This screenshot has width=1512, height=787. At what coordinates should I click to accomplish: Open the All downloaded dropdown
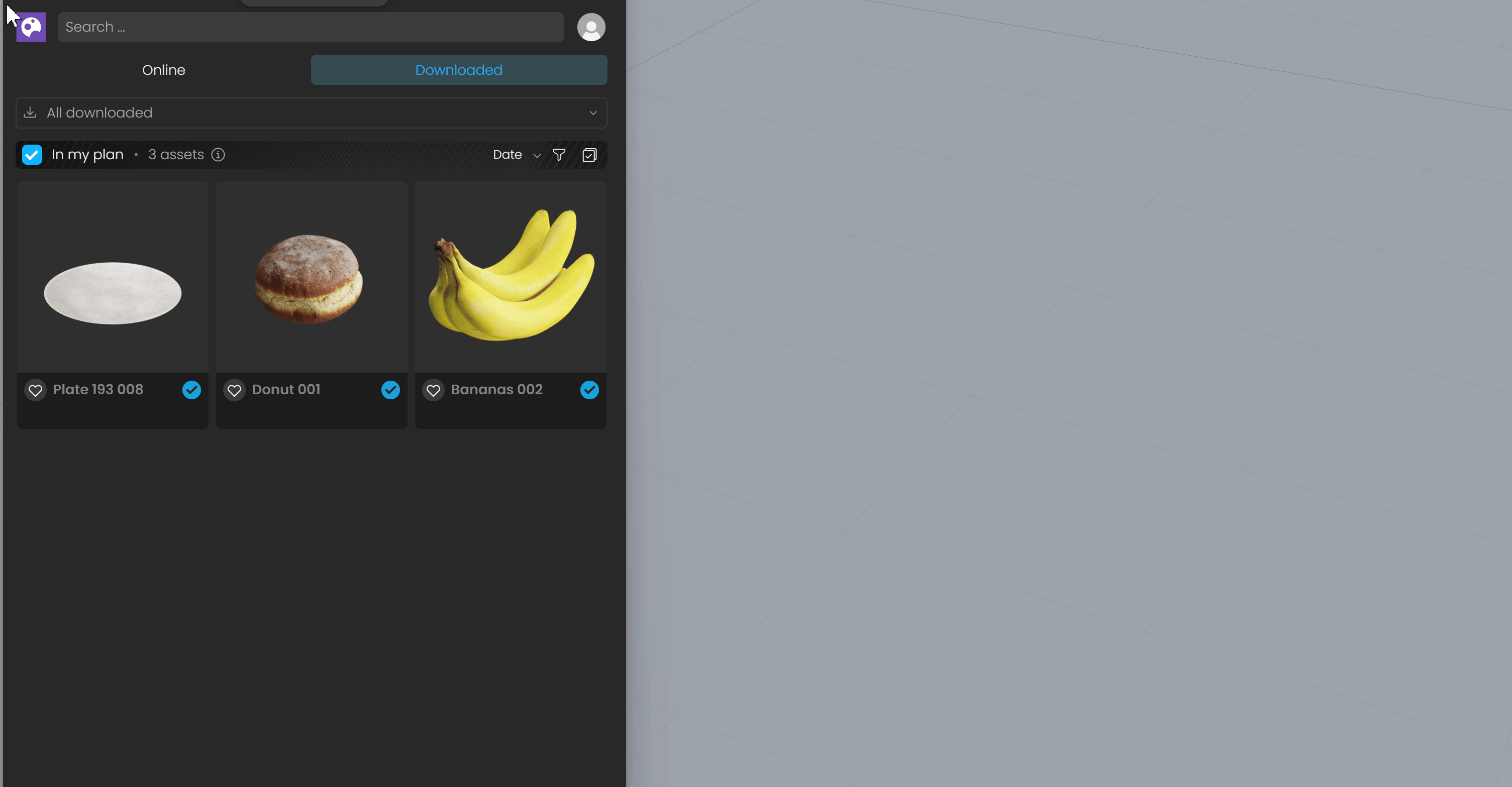(x=311, y=113)
